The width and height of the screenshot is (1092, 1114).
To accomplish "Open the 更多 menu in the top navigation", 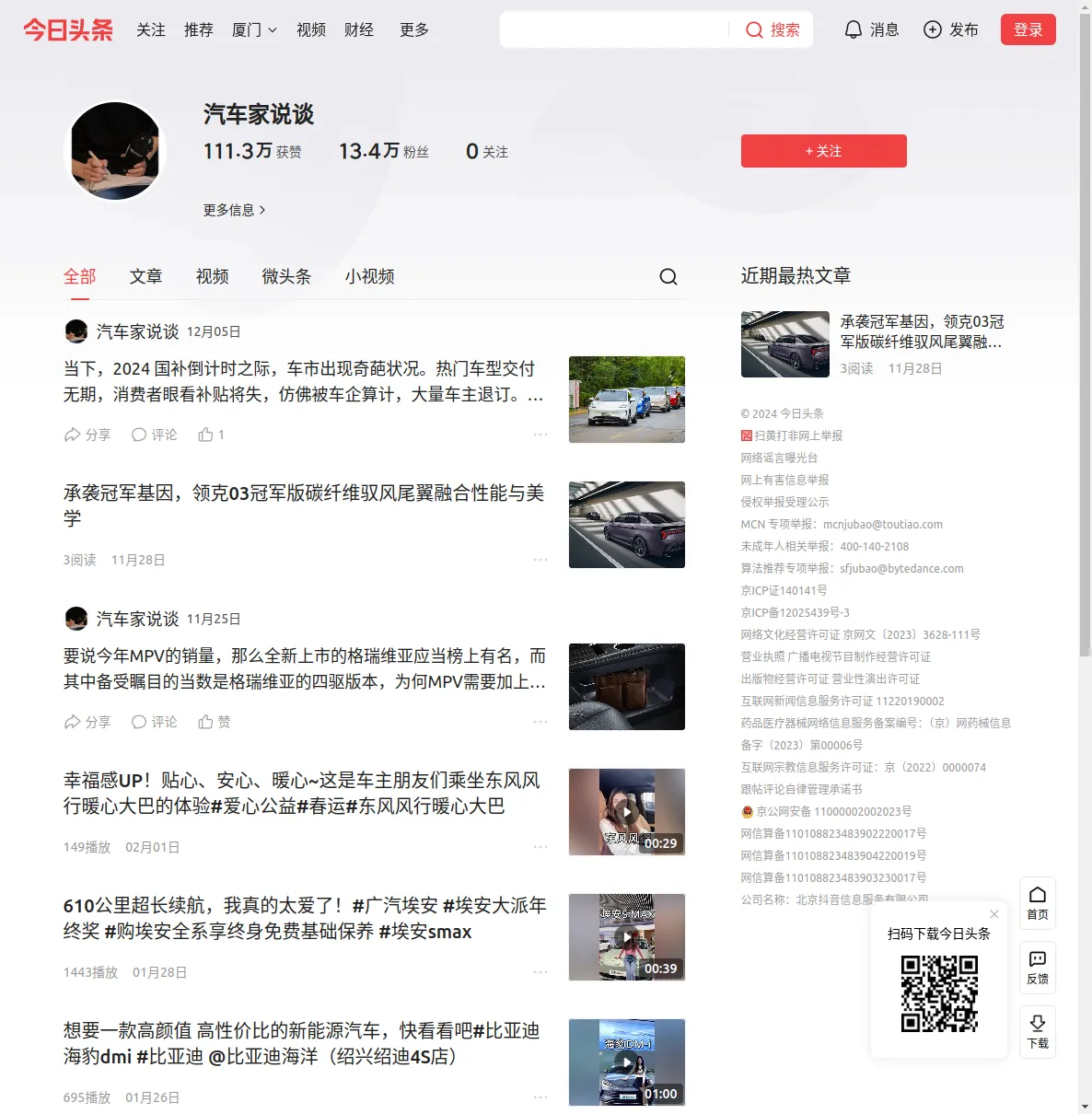I will tap(414, 29).
